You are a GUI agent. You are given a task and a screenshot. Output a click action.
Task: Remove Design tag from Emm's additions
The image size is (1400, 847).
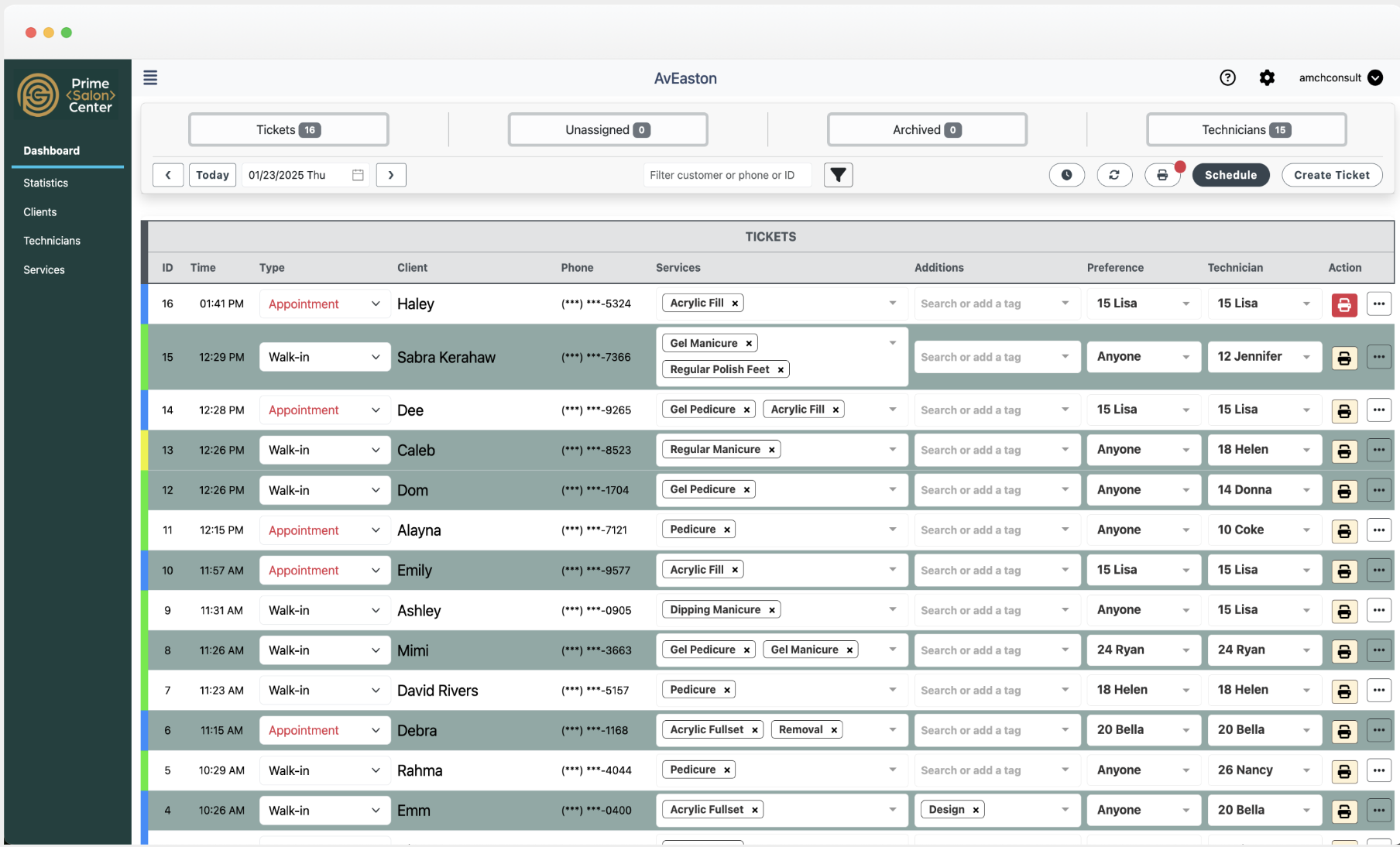tap(976, 810)
